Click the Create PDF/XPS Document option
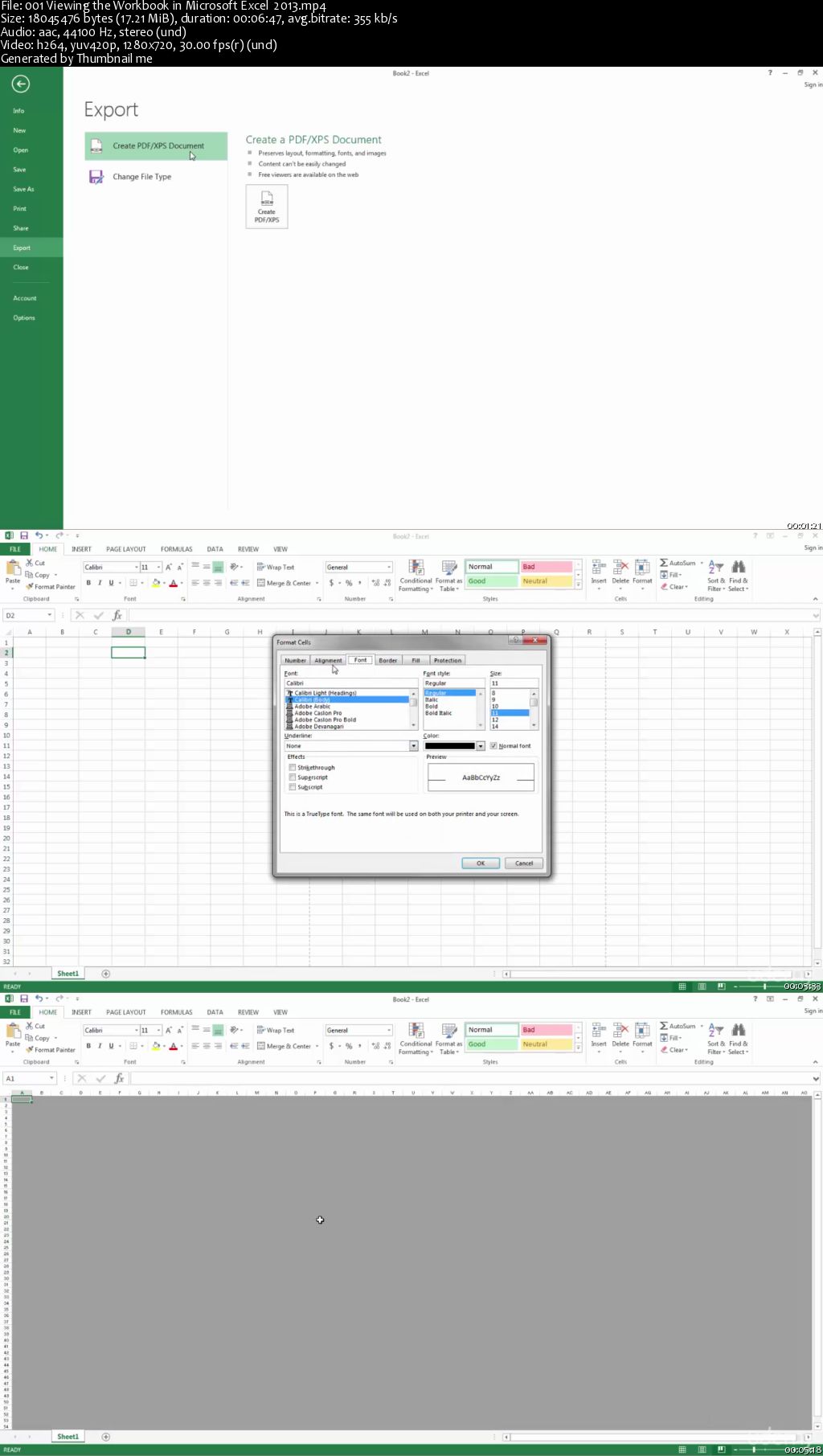 pos(156,146)
